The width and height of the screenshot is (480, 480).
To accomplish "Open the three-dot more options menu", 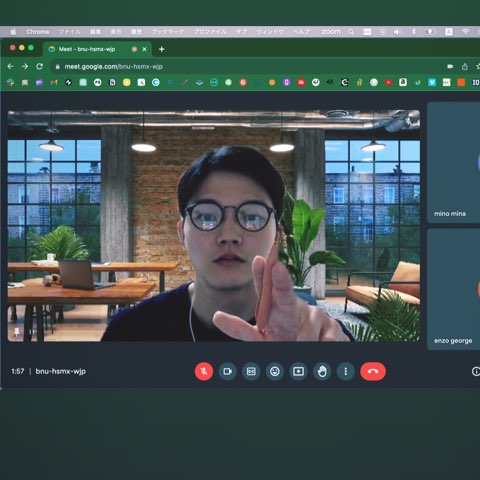I will (x=346, y=371).
